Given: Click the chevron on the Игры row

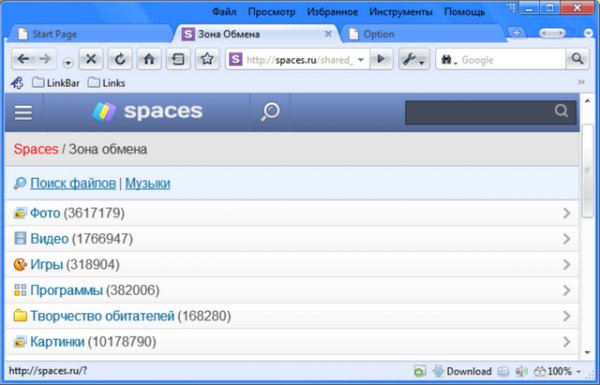Looking at the screenshot, I should point(567,264).
